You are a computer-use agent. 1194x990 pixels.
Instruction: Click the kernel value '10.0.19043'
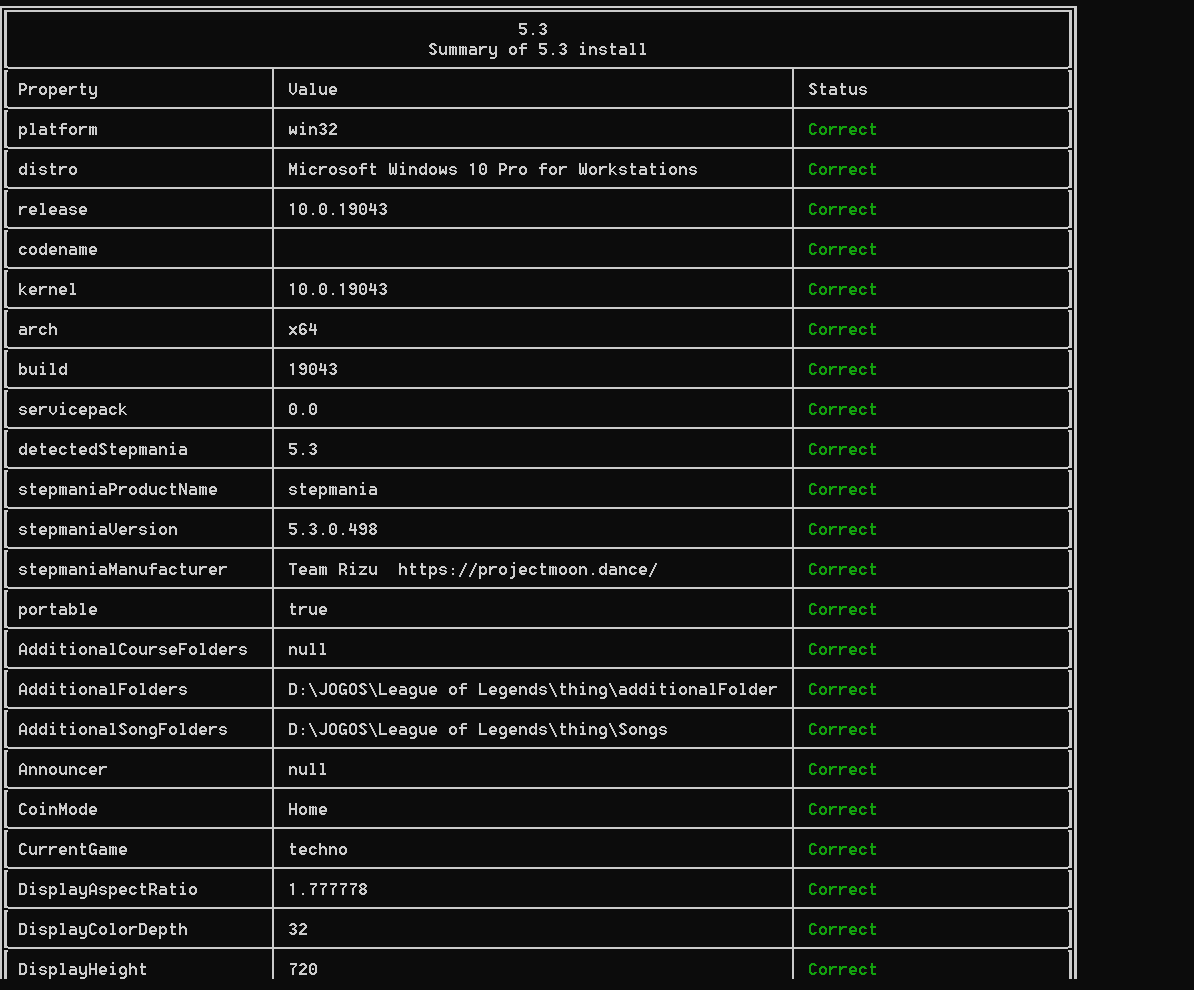coord(338,289)
